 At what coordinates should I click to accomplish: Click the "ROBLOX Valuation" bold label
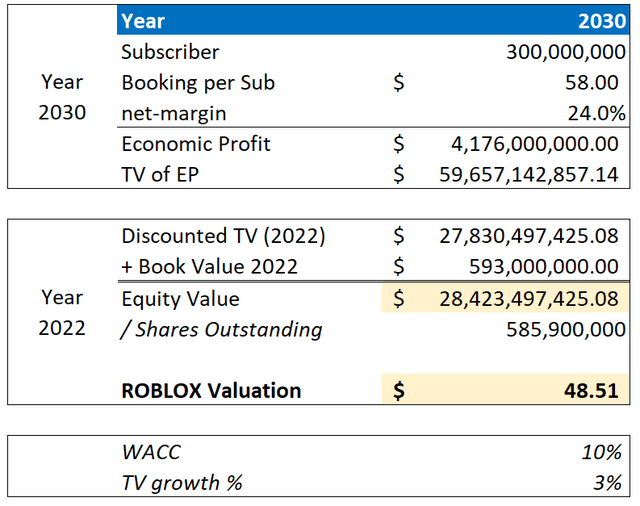(211, 390)
